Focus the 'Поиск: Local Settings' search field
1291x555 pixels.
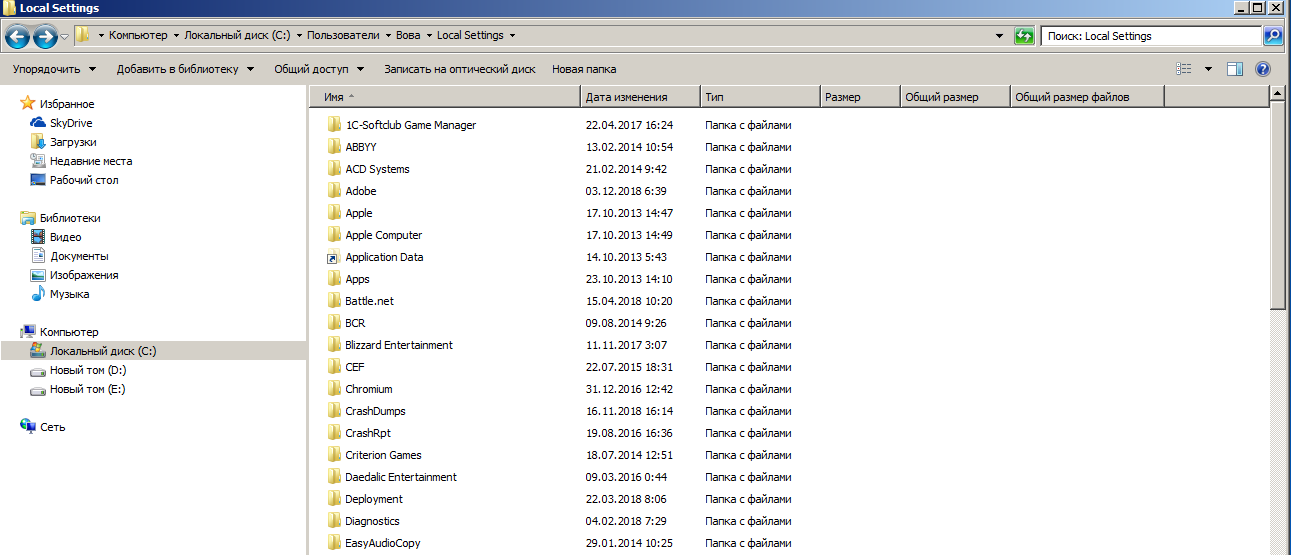click(x=1151, y=36)
